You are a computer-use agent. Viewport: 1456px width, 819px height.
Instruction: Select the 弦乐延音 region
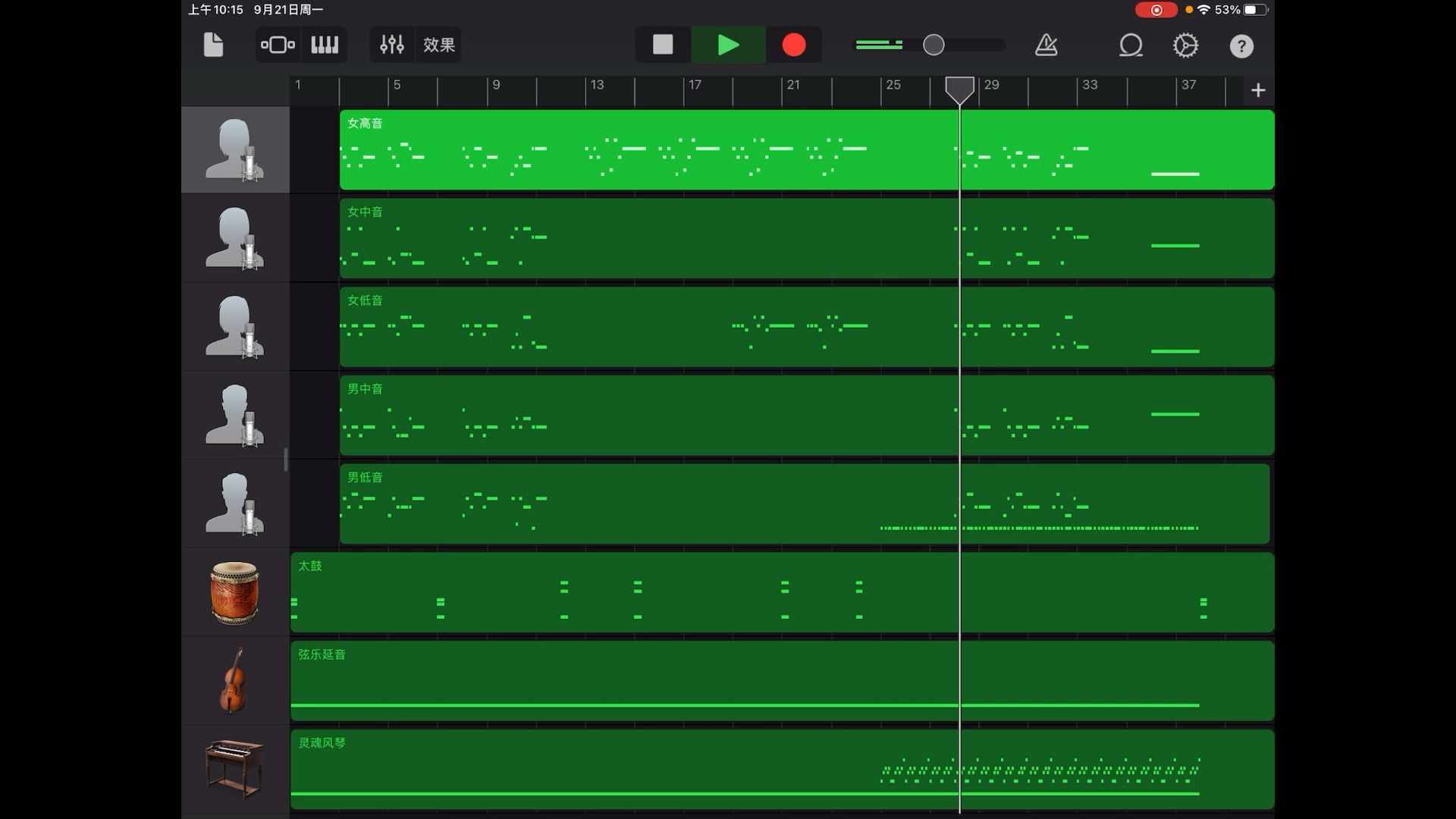point(783,681)
